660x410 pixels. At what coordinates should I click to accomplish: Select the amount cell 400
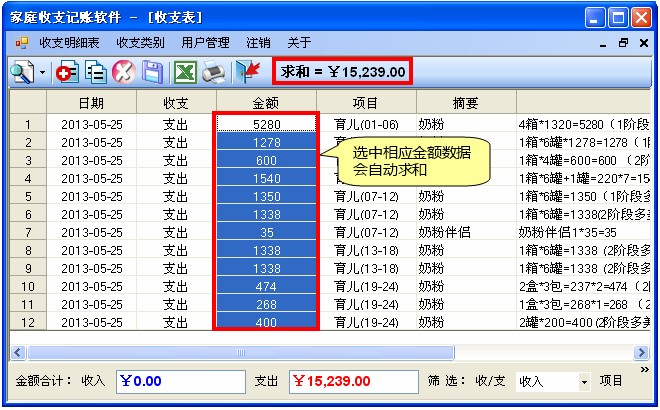[266, 322]
